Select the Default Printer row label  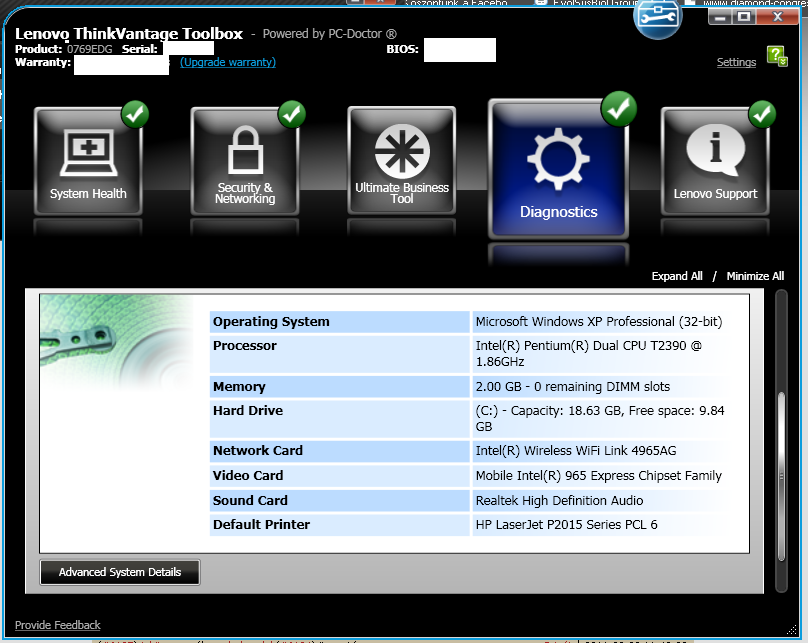pos(339,524)
